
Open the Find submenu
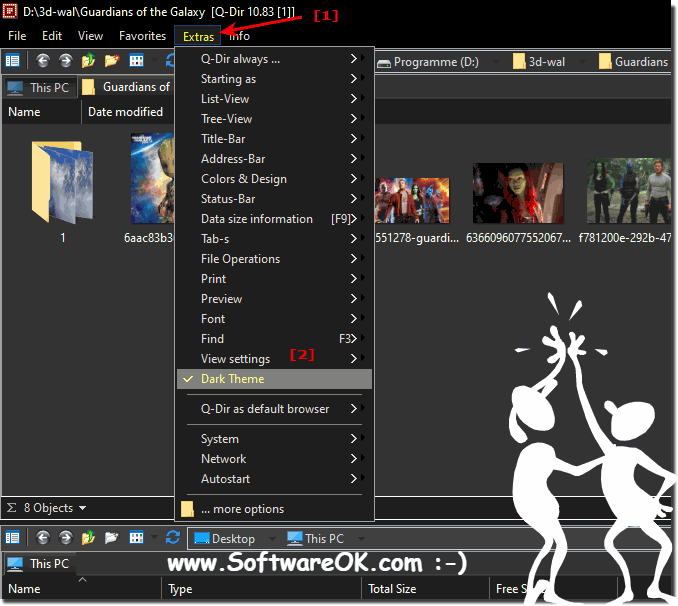click(275, 339)
